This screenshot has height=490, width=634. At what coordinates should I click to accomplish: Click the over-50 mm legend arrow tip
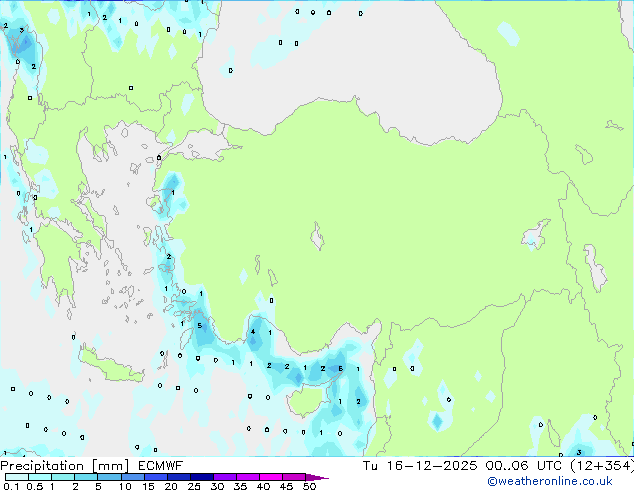point(317,478)
